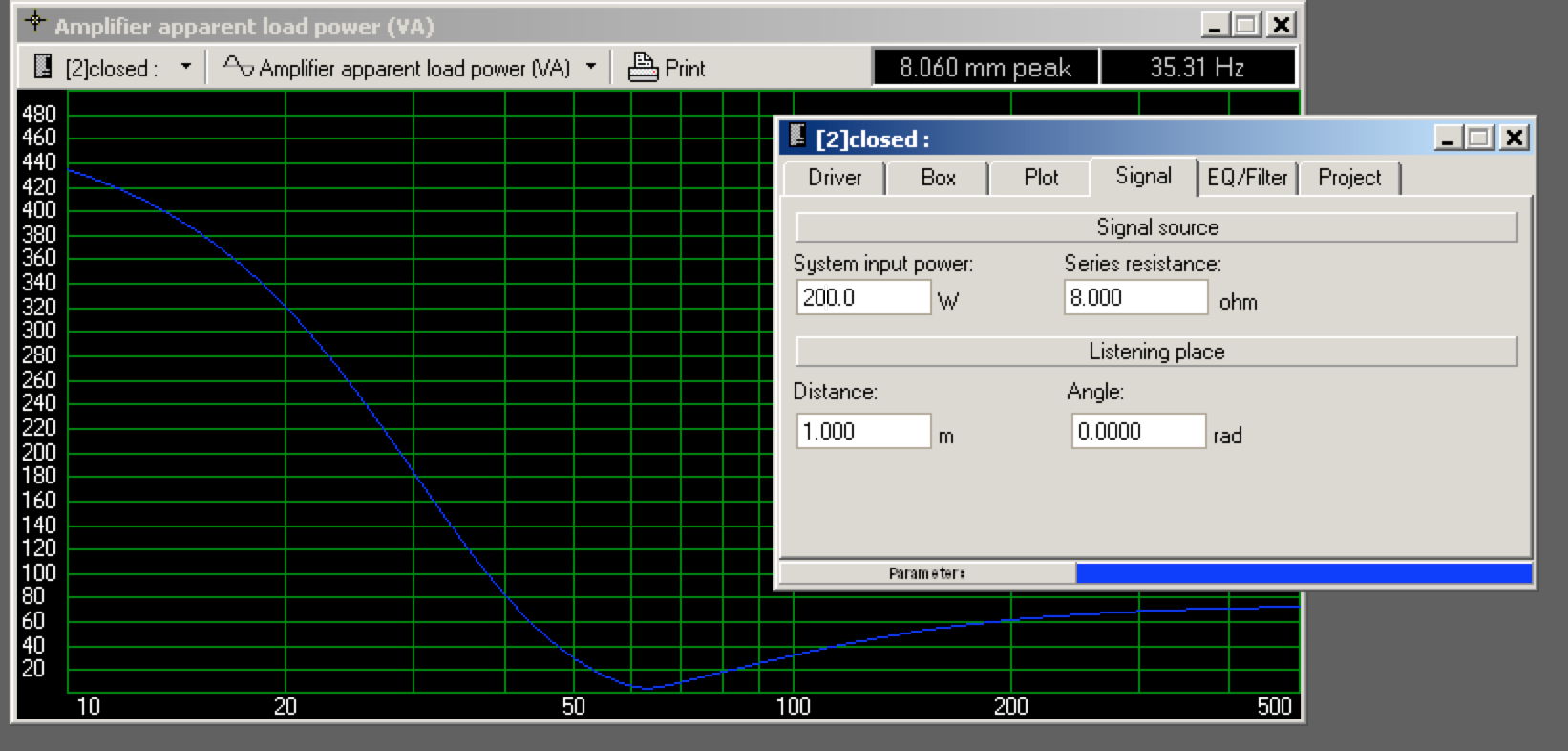Click the Angle input field

point(1138,431)
